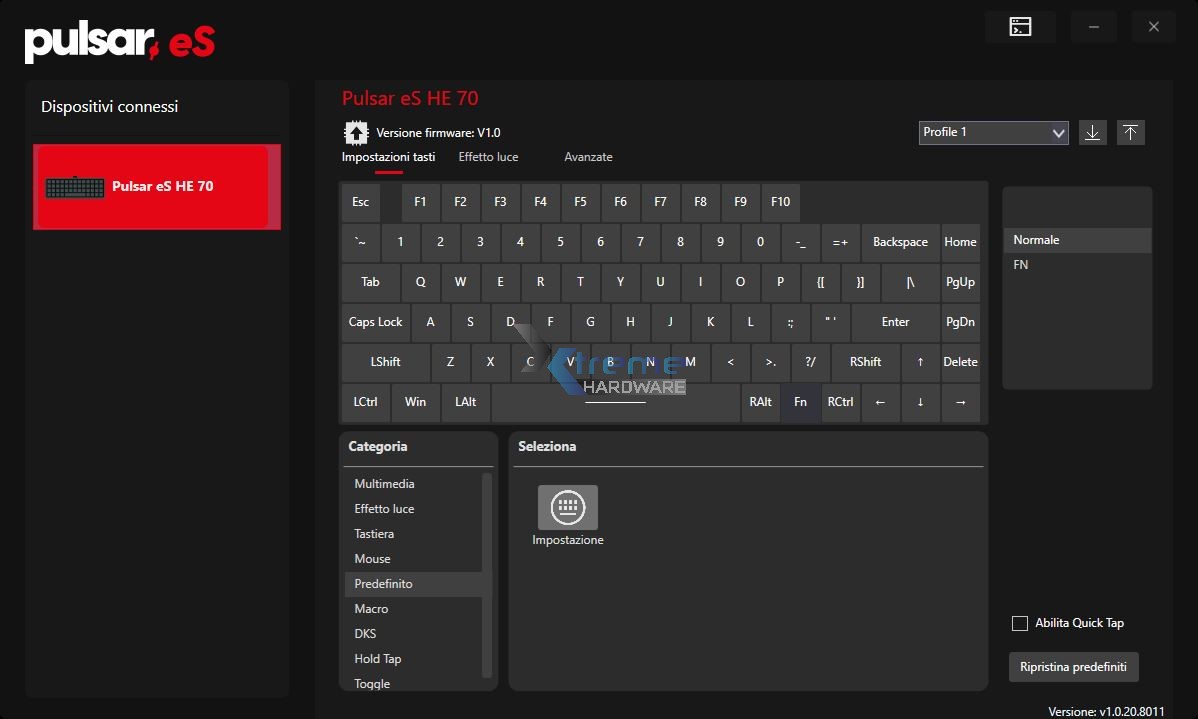Select the Fn key on the keyboard layout
The image size is (1198, 719).
800,402
